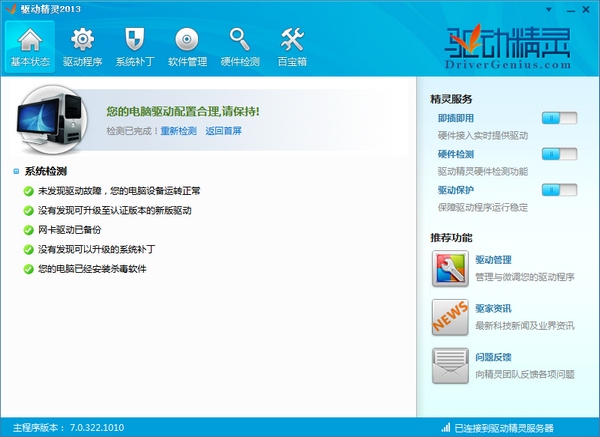This screenshot has width=600, height=437.
Task: Click the 重新检测 link
Action: point(178,131)
